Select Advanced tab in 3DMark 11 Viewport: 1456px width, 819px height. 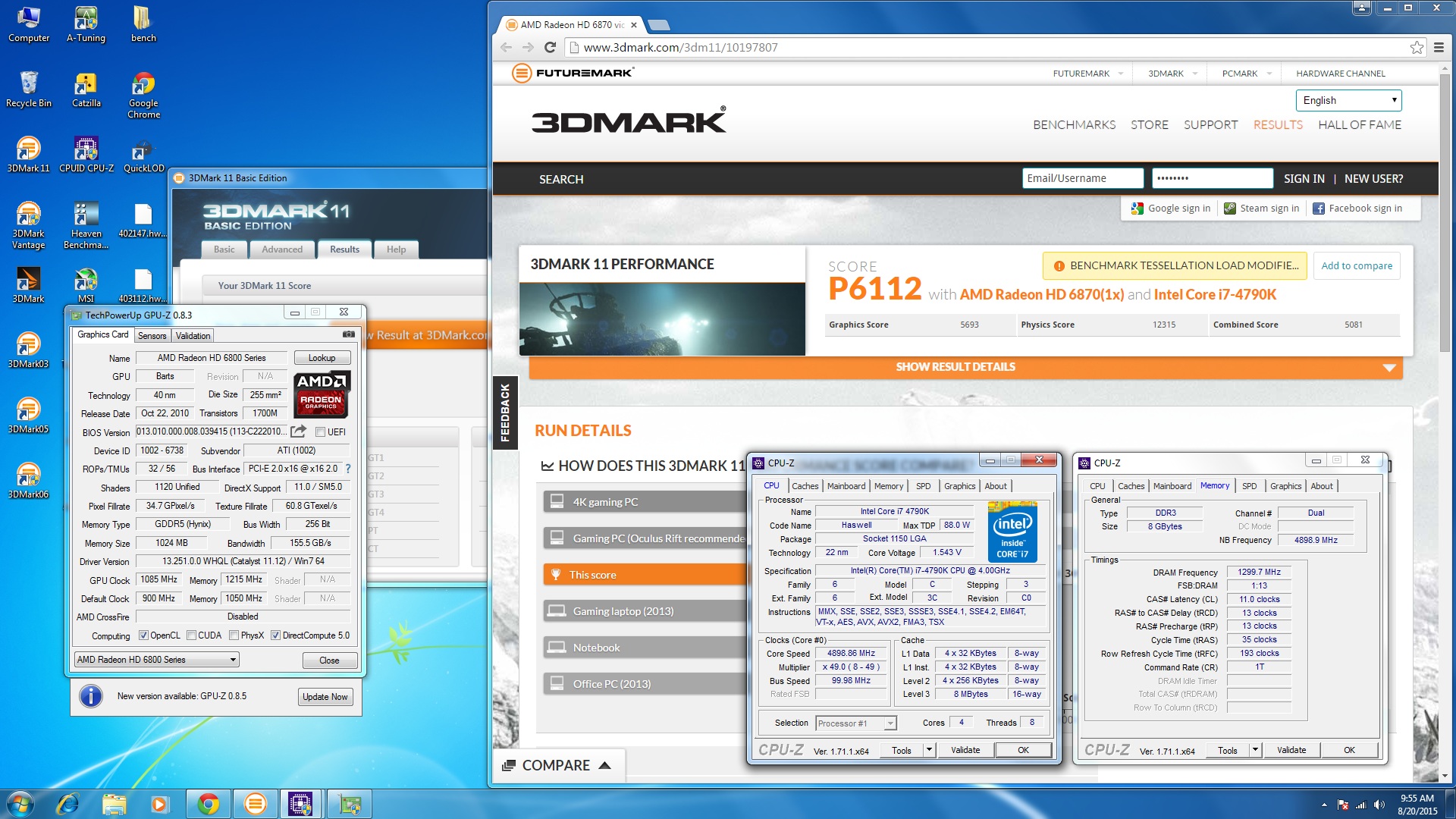point(282,249)
